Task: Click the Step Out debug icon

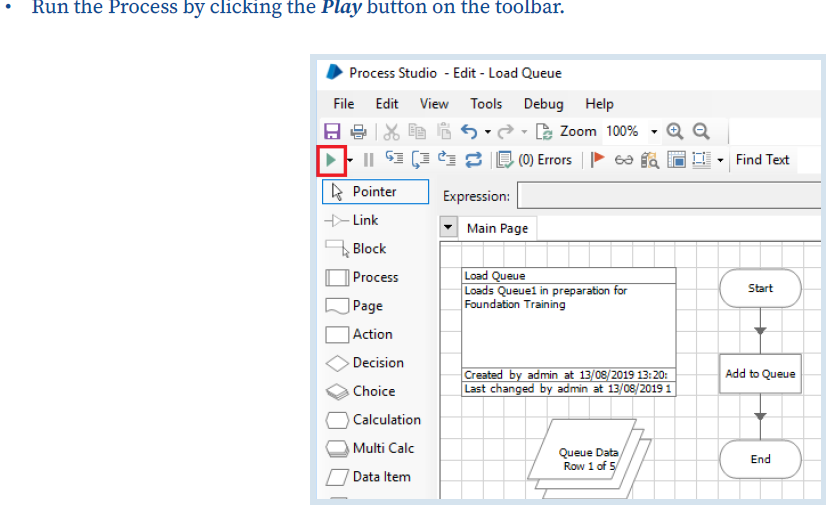Action: point(447,159)
